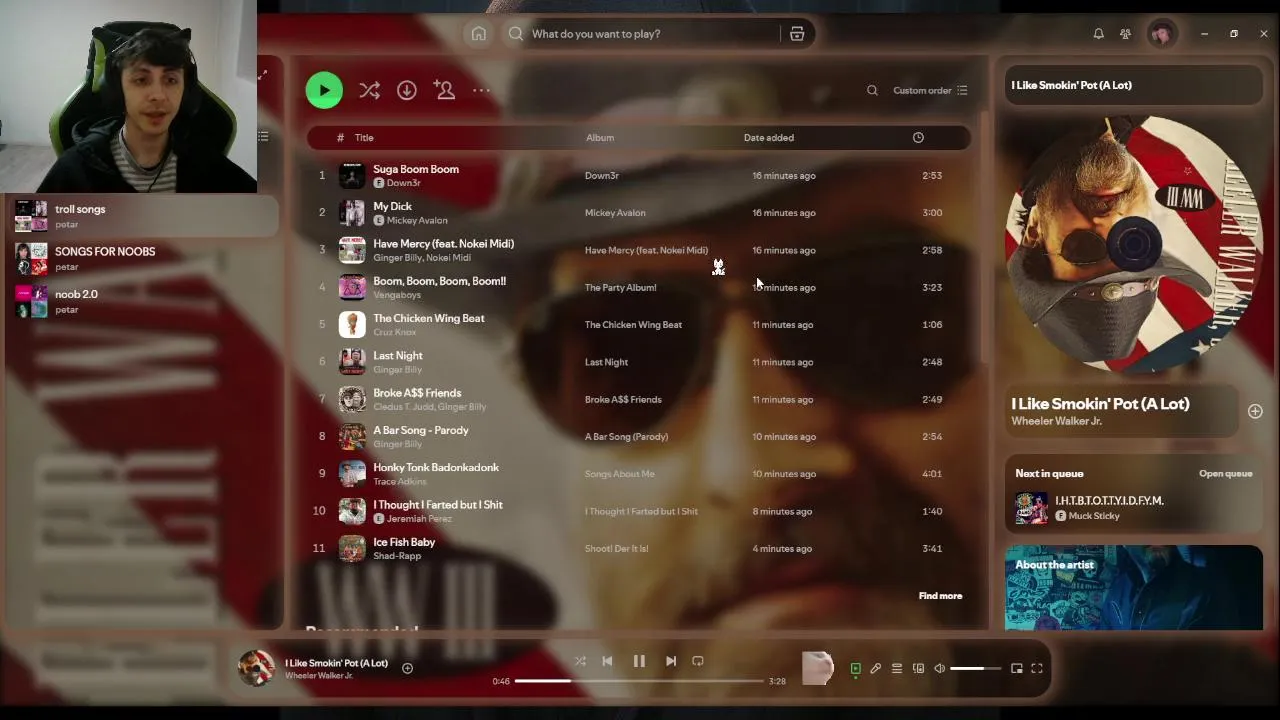Open Friend Activity icon
The height and width of the screenshot is (720, 1280).
coord(1125,34)
